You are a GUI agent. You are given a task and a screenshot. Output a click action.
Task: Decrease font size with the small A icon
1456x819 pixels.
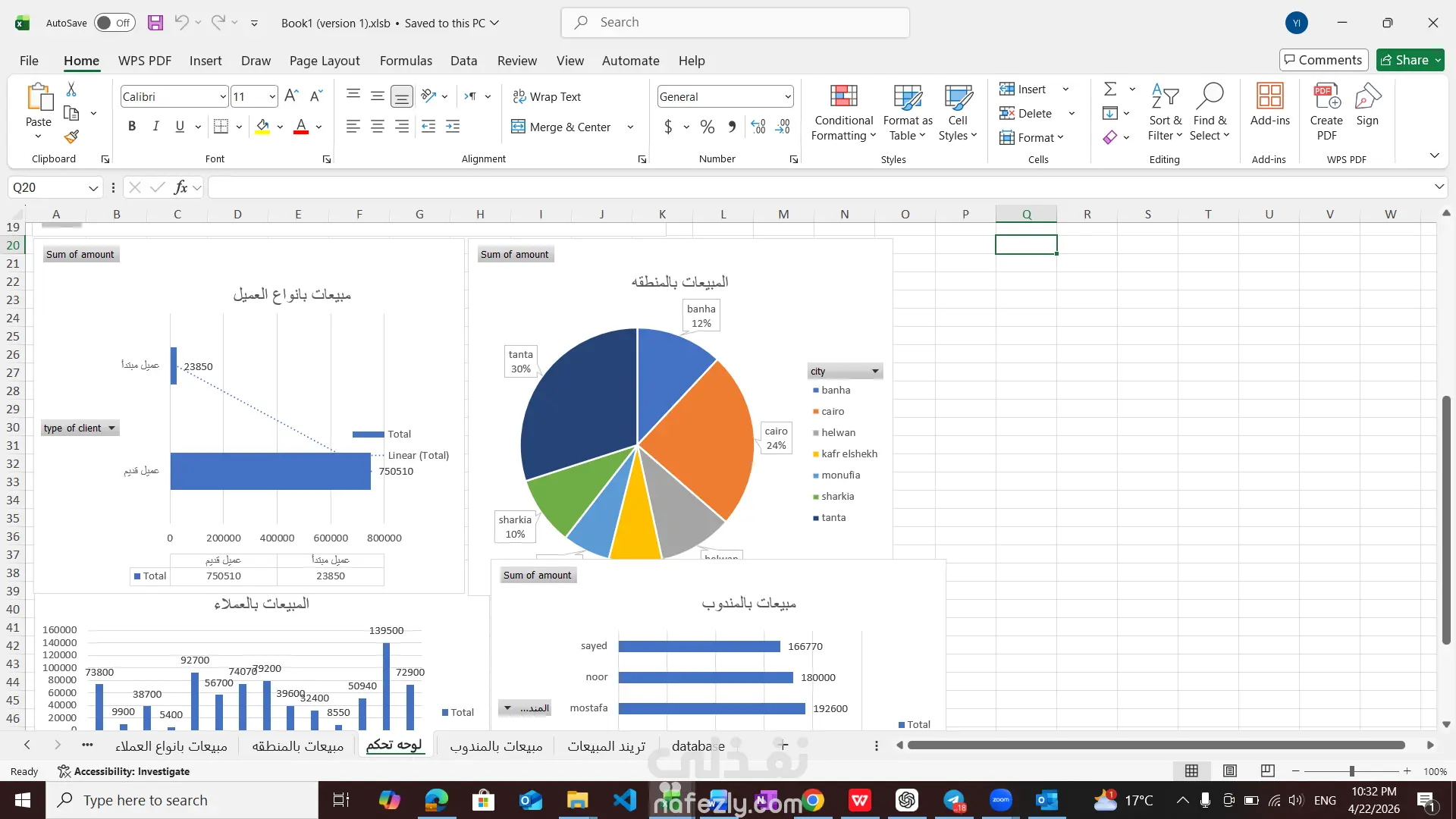click(316, 96)
